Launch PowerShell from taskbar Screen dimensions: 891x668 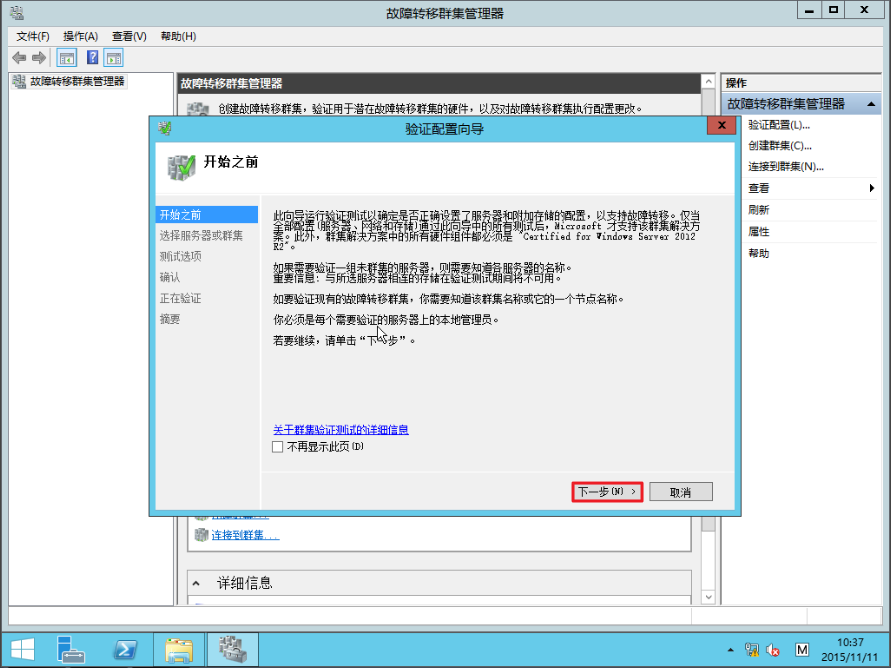(125, 649)
